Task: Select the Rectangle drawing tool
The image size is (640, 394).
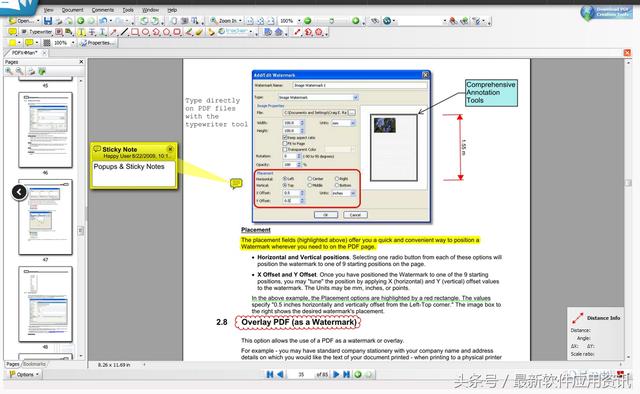Action: point(135,32)
